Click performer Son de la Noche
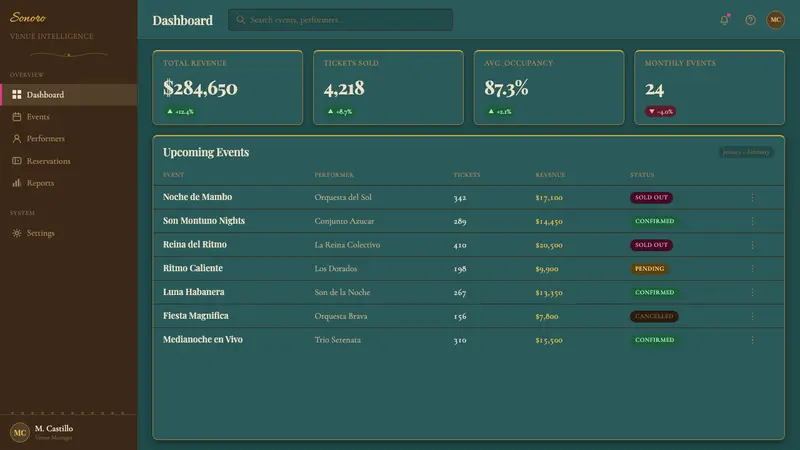The width and height of the screenshot is (800, 450). (x=342, y=292)
